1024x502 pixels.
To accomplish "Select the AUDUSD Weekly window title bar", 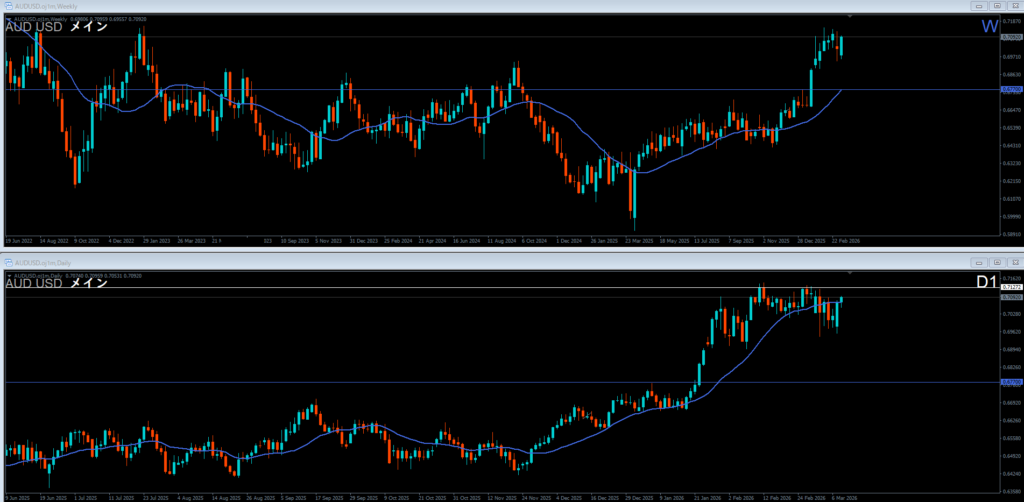I will [x=400, y=6].
